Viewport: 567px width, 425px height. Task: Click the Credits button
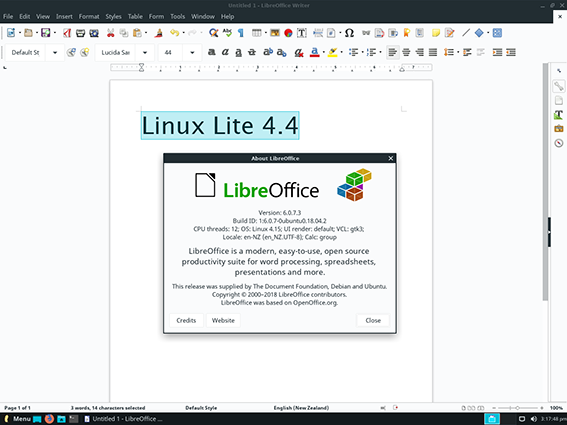(186, 320)
